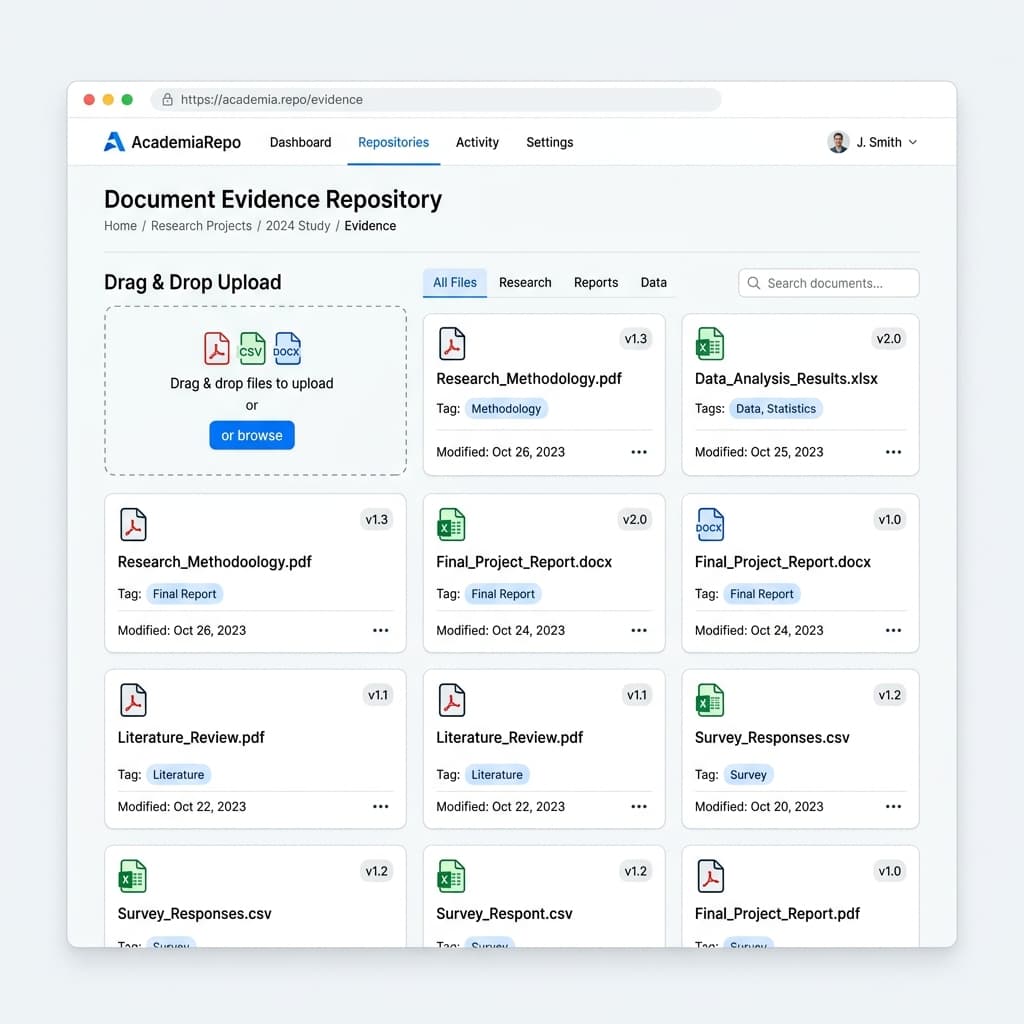Click the AcademiaRepo logo icon
1024x1024 pixels.
click(x=114, y=142)
